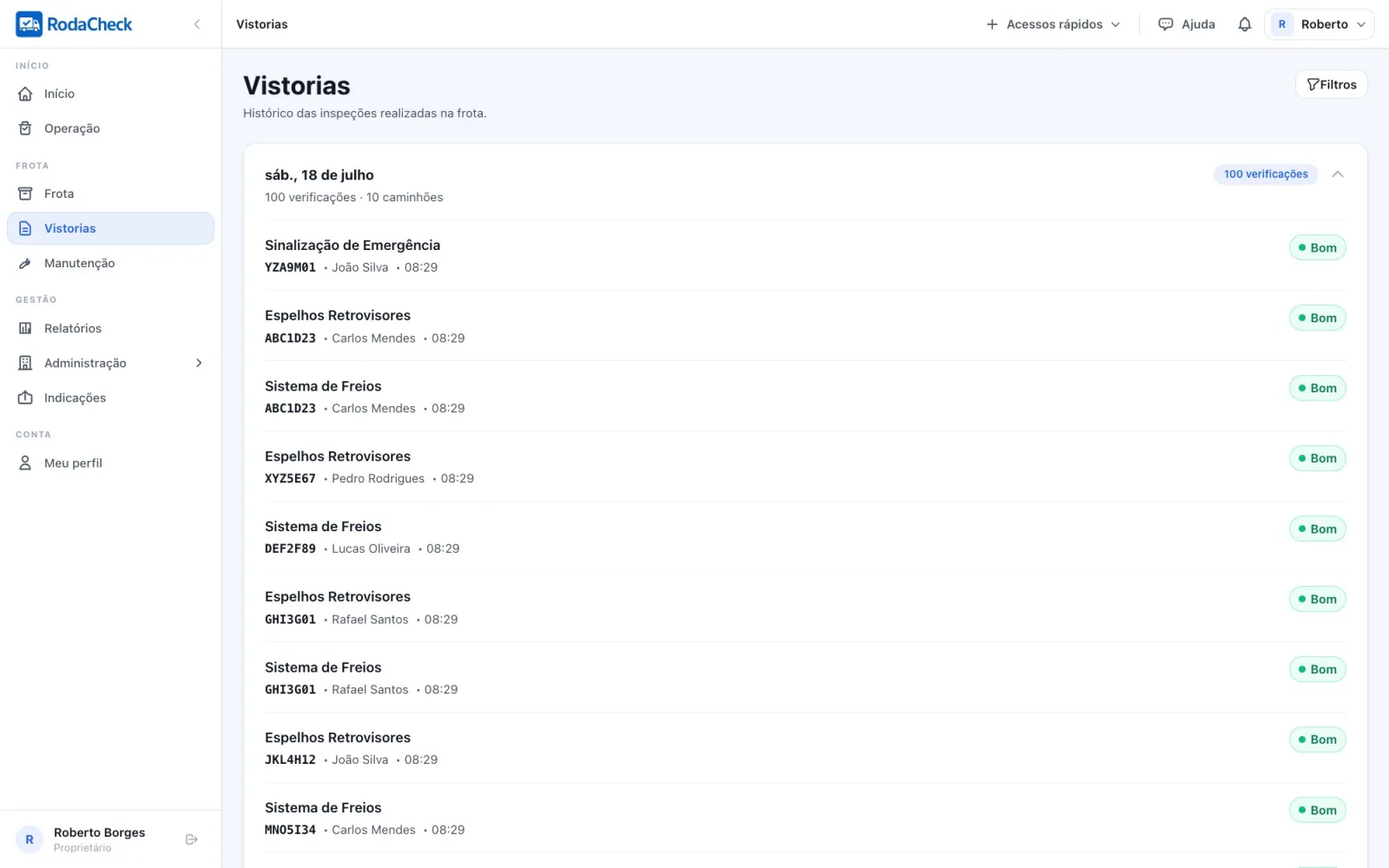
Task: Click the Ajuda help link
Action: pyautogui.click(x=1187, y=24)
